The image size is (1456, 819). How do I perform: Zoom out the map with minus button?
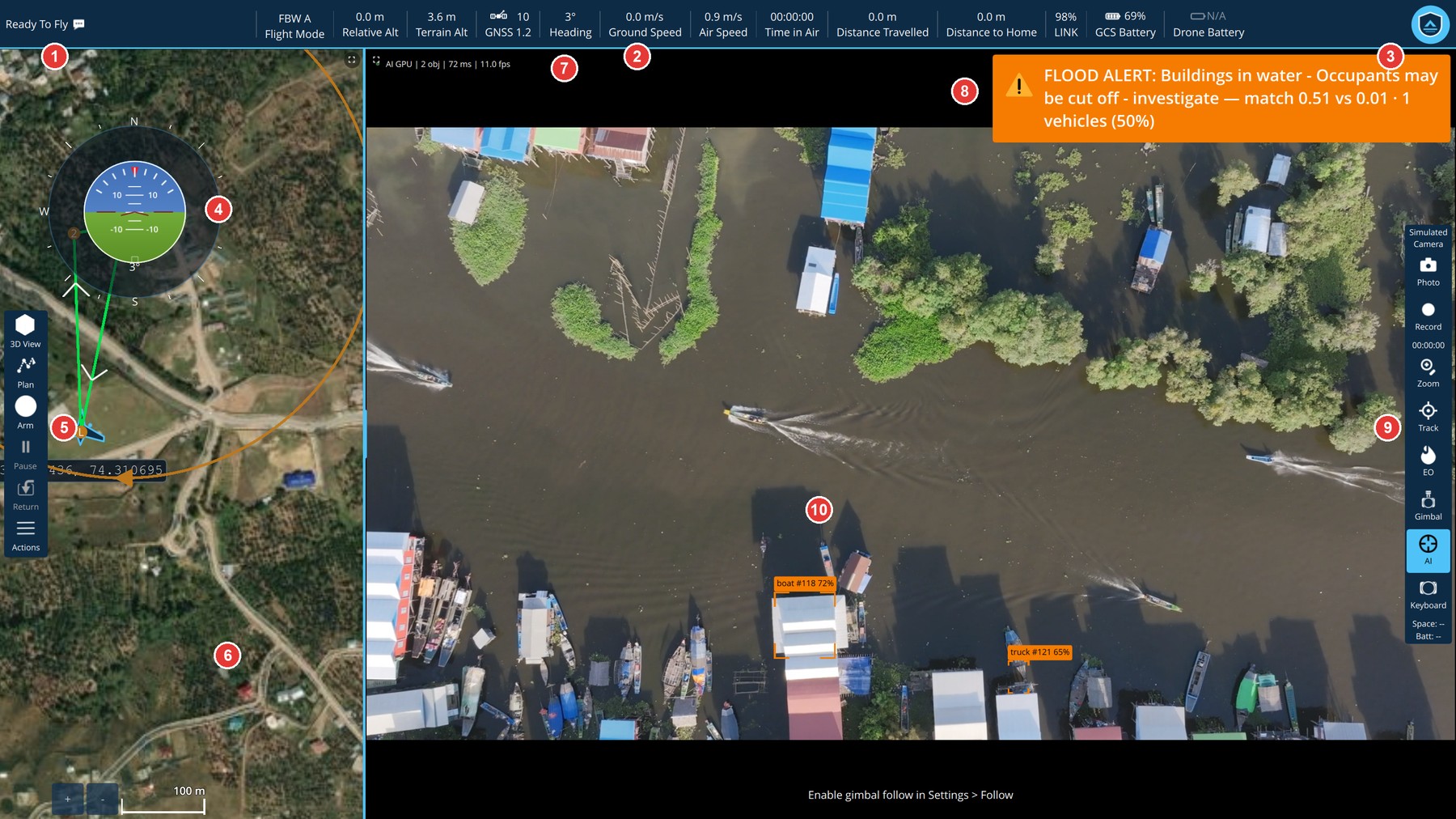pos(103,799)
